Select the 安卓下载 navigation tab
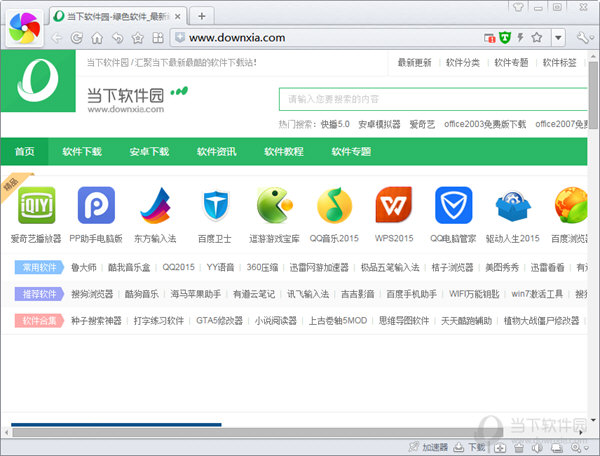This screenshot has height=456, width=600. pos(149,151)
